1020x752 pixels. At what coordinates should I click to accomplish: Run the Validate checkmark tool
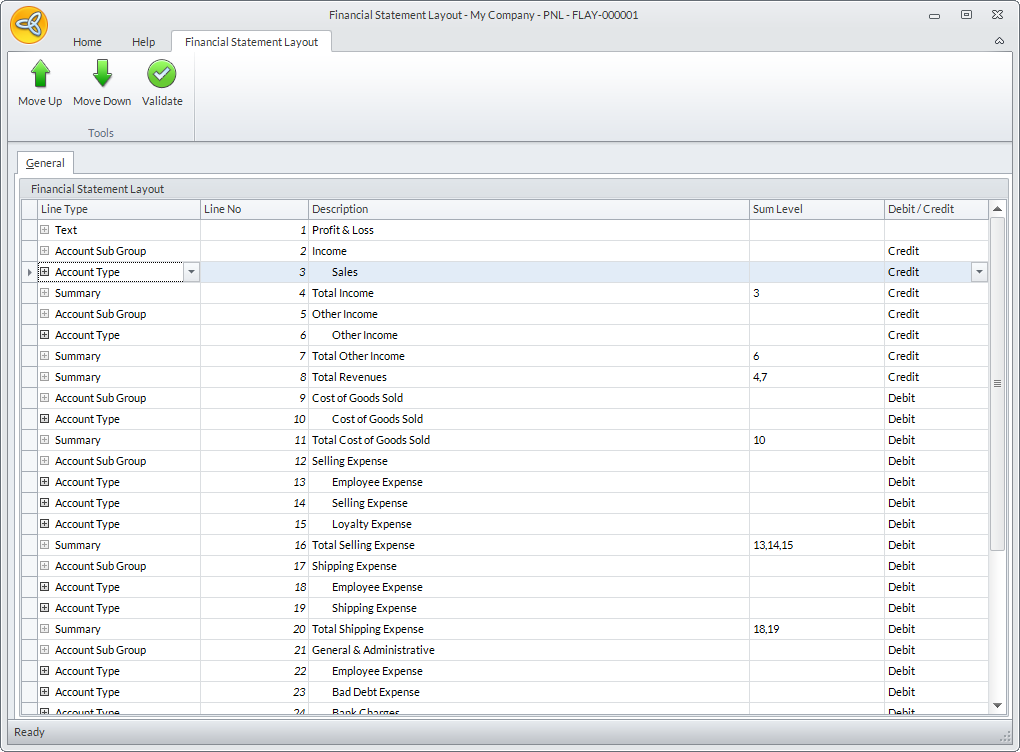pos(162,75)
